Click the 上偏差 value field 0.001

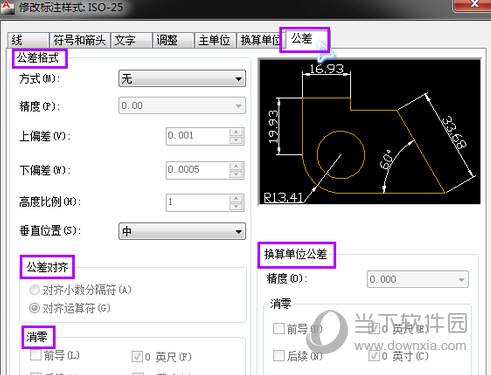click(x=198, y=136)
